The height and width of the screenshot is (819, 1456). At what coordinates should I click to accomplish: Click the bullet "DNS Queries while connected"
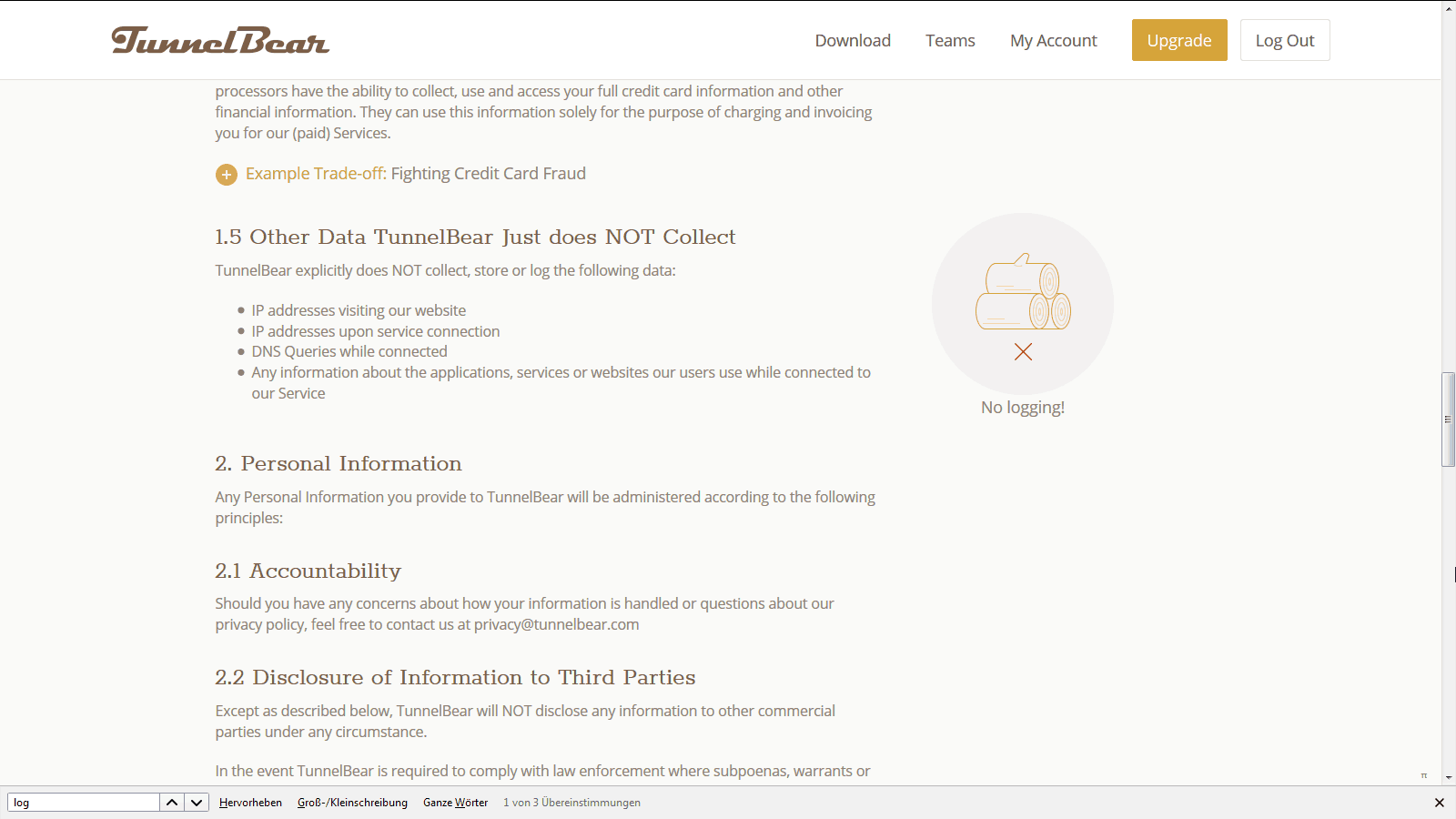point(349,351)
